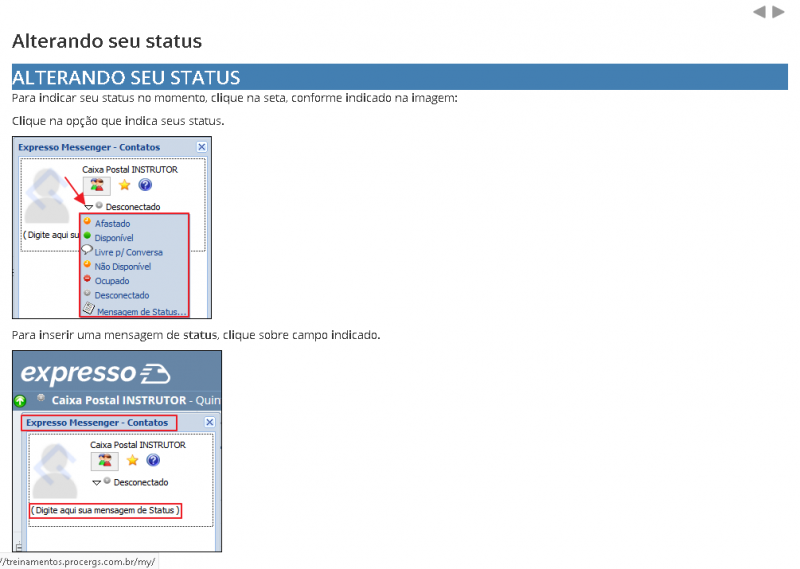Click the green up-arrow icon below Expresso logo
Viewport: 800px width, 569px height.
(20, 401)
